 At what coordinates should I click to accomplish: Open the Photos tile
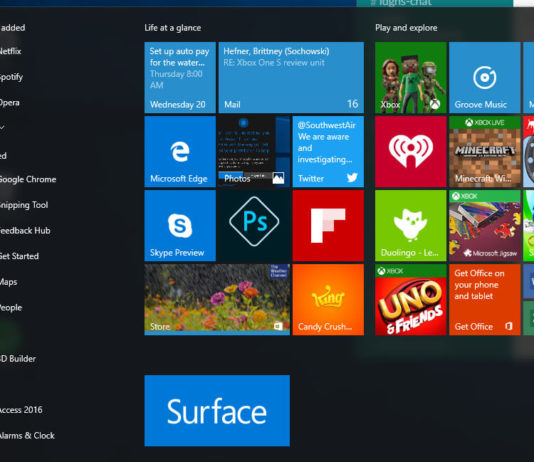click(x=254, y=152)
